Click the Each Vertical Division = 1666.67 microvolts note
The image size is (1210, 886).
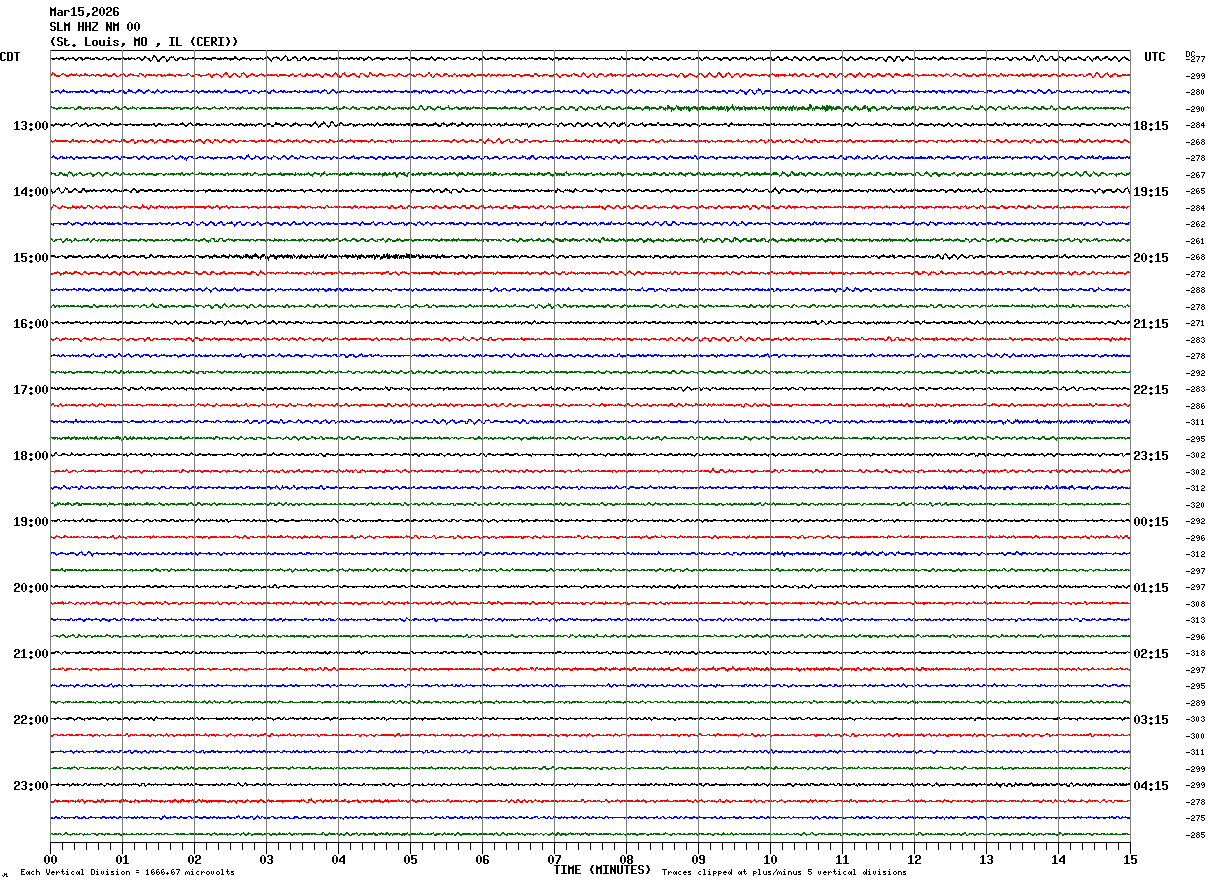127,873
